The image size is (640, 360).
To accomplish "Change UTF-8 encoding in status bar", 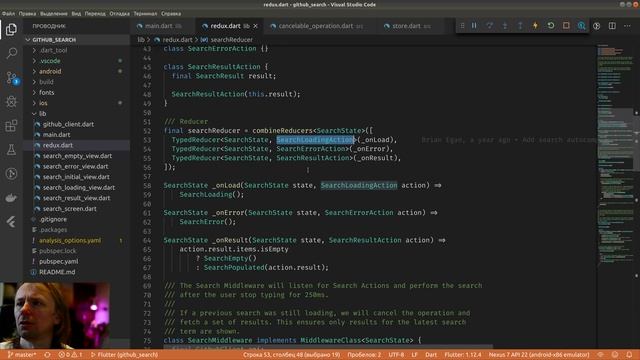I will tap(396, 355).
